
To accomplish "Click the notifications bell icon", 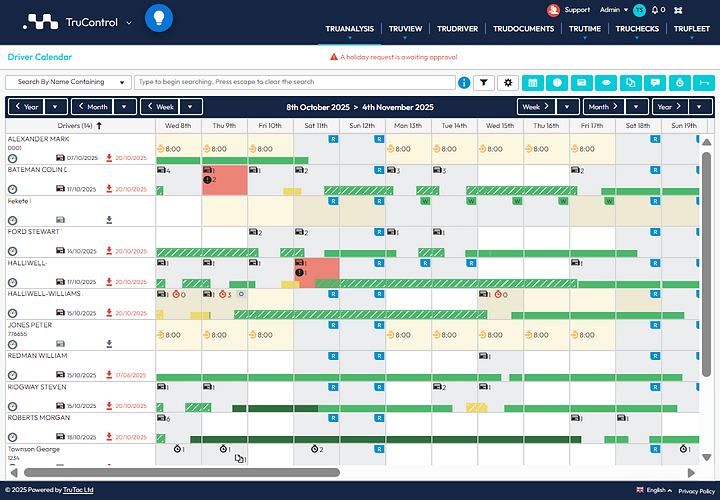I will 655,10.
